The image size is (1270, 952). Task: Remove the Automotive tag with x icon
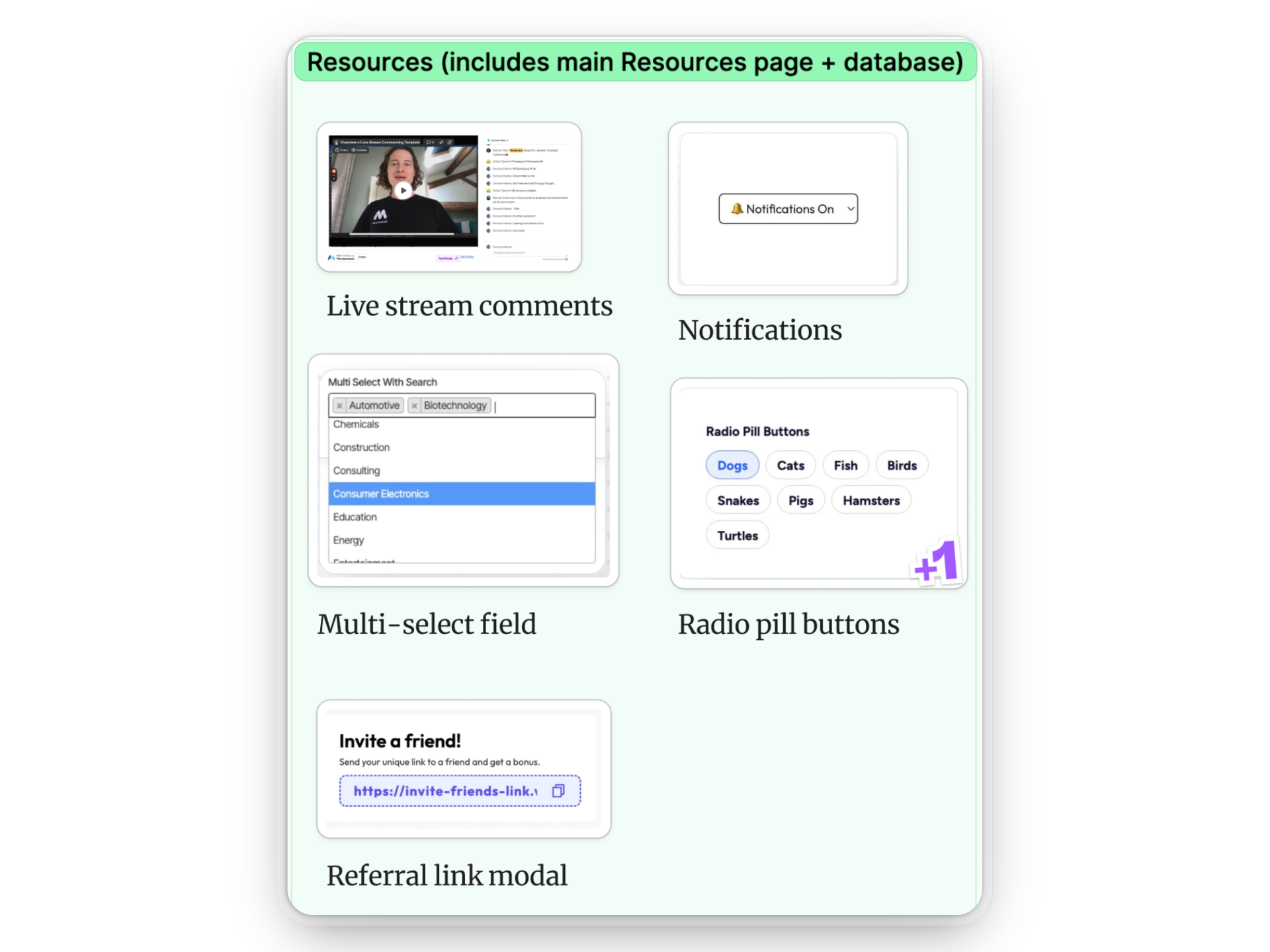[x=339, y=405]
